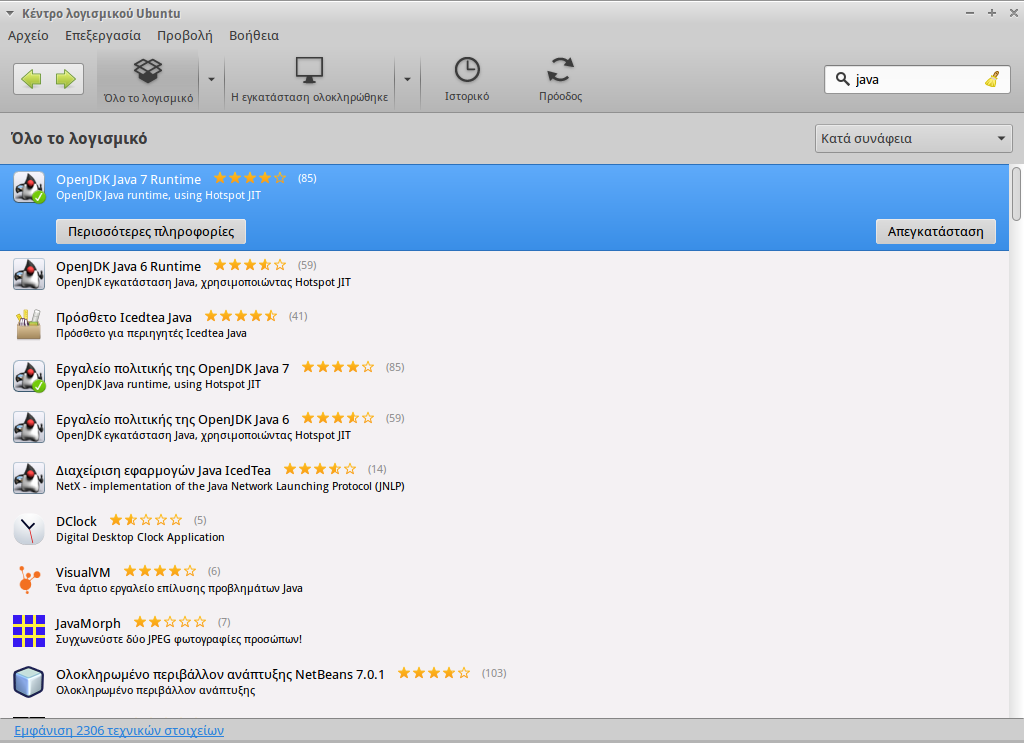Open the All Software box icon
This screenshot has height=743, width=1024.
148,71
